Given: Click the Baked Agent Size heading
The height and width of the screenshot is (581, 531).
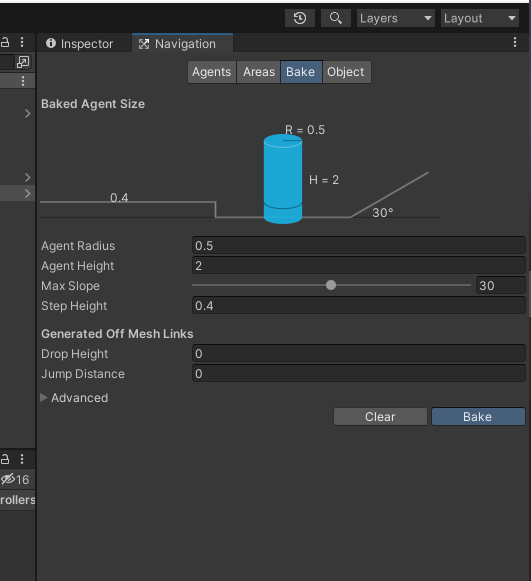Looking at the screenshot, I should tap(93, 104).
